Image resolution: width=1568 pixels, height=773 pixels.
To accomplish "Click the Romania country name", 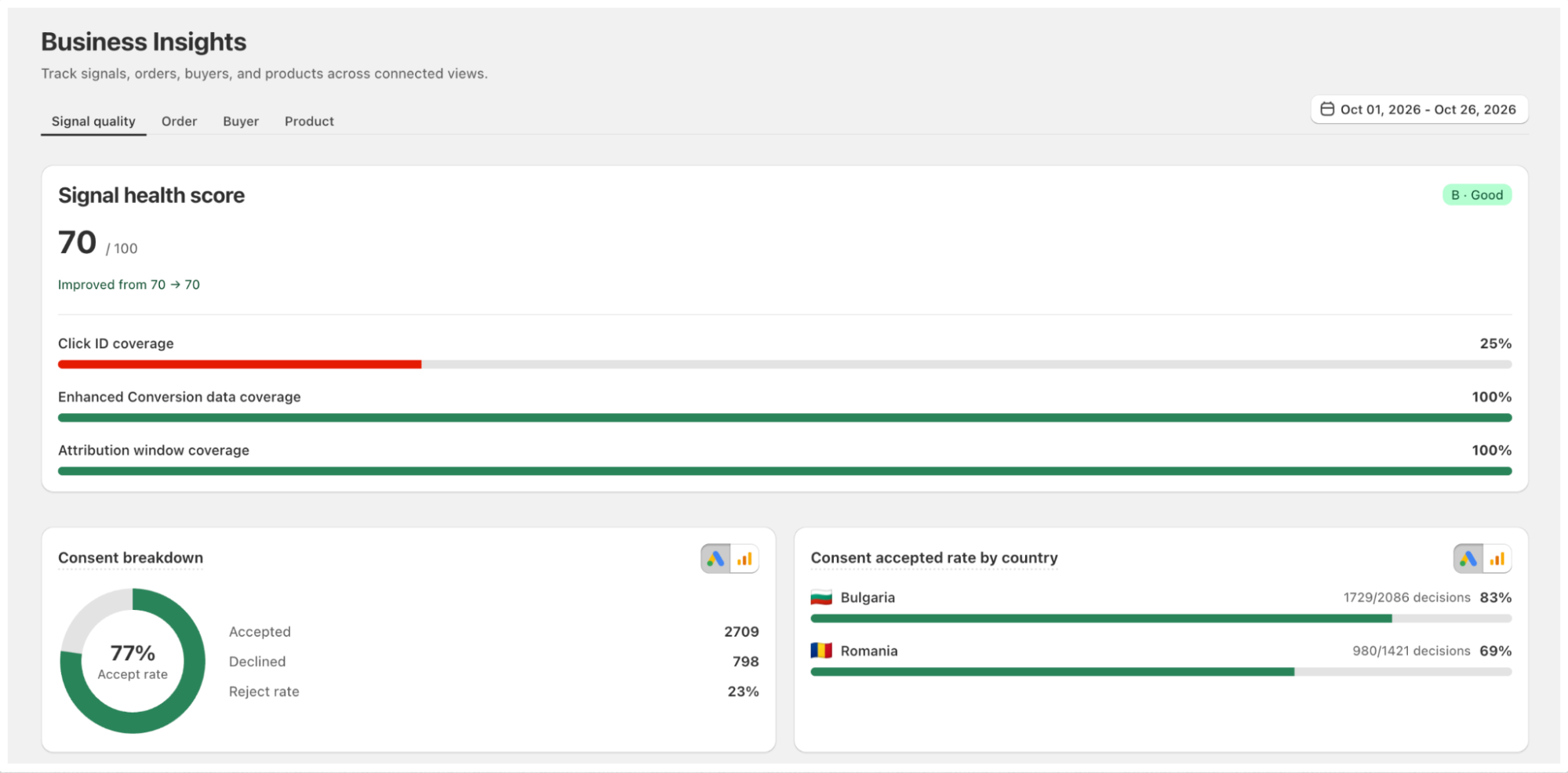I will click(869, 651).
